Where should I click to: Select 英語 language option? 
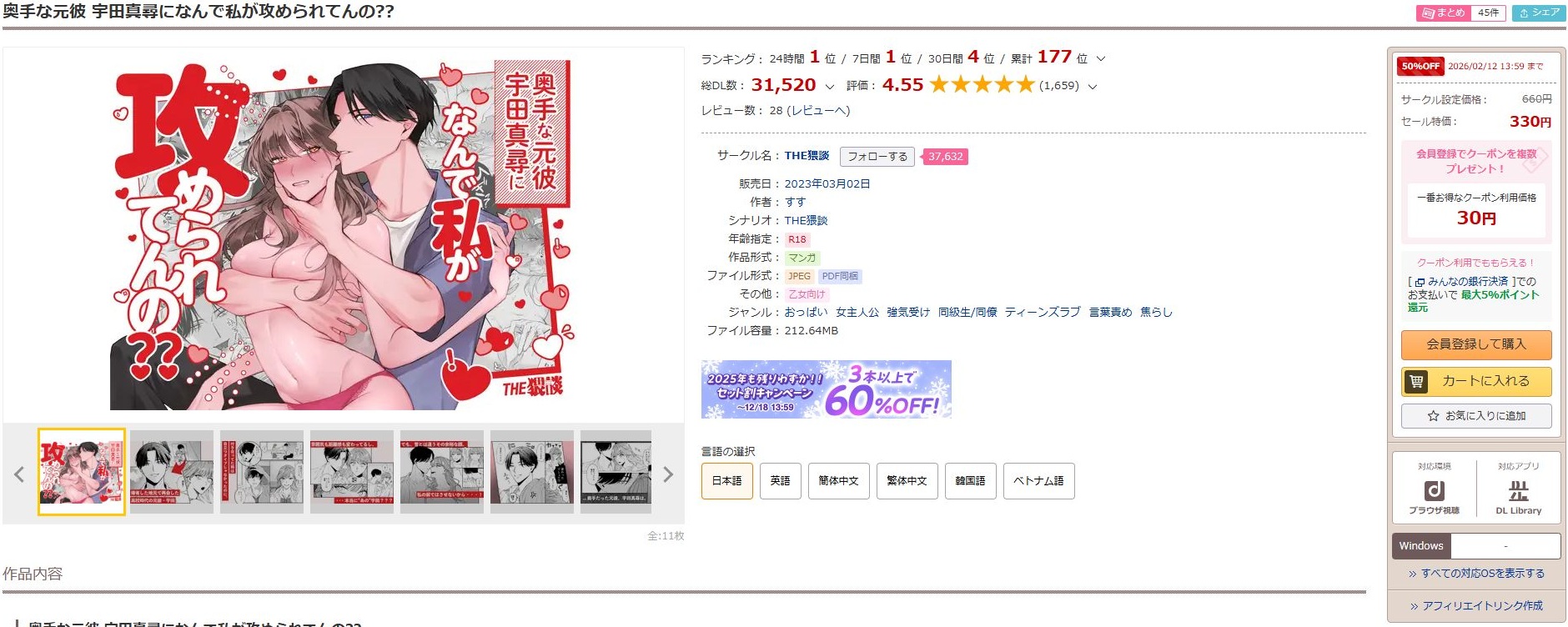point(780,481)
